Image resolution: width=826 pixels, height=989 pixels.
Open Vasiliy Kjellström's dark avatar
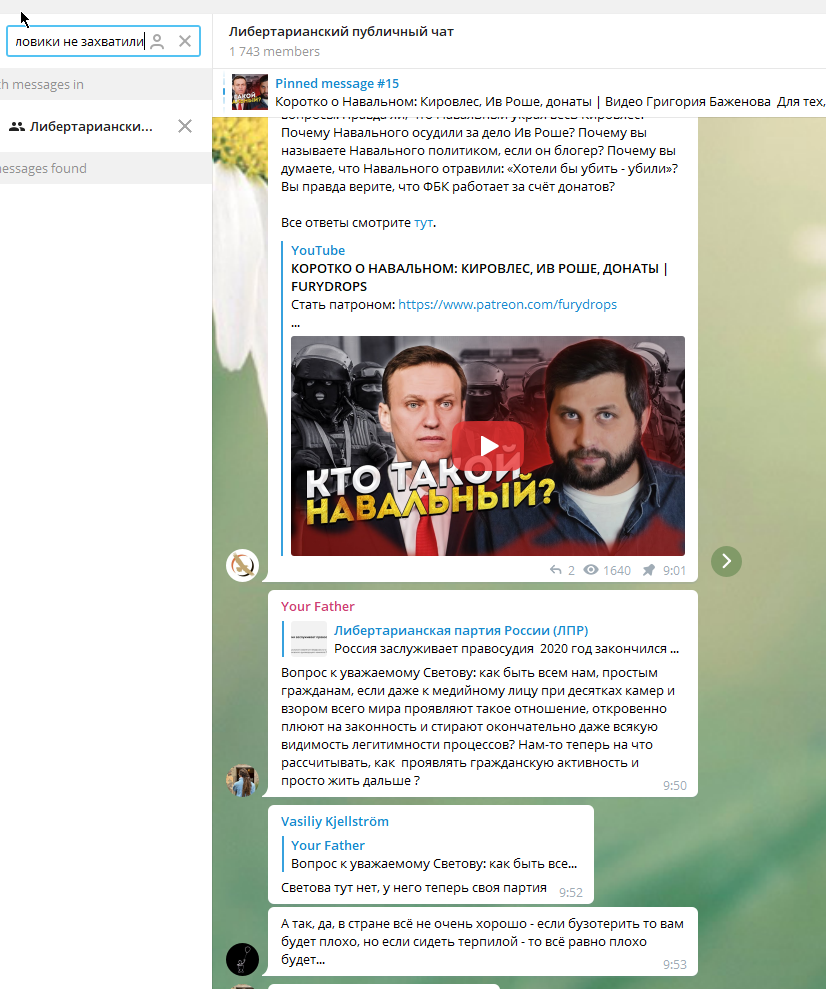coord(243,959)
